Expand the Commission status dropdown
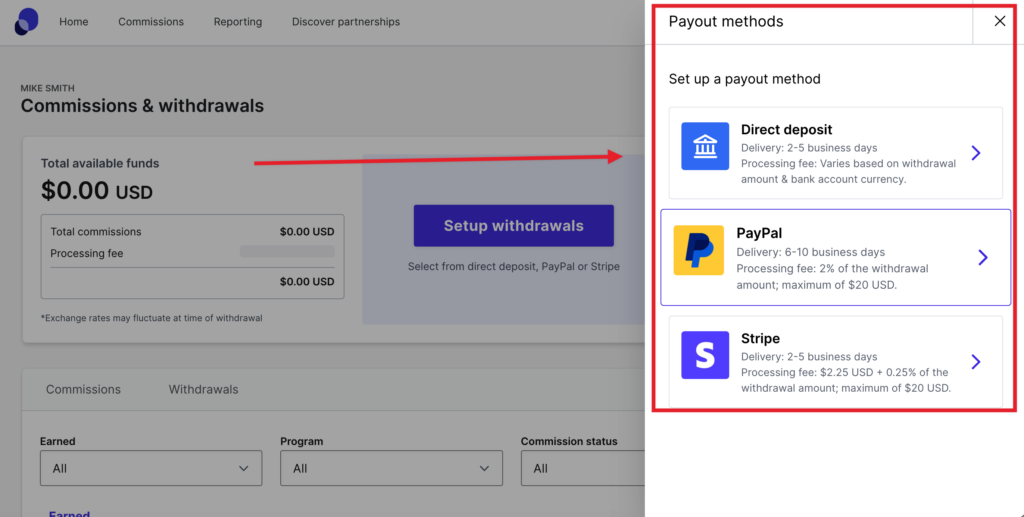 tap(582, 468)
